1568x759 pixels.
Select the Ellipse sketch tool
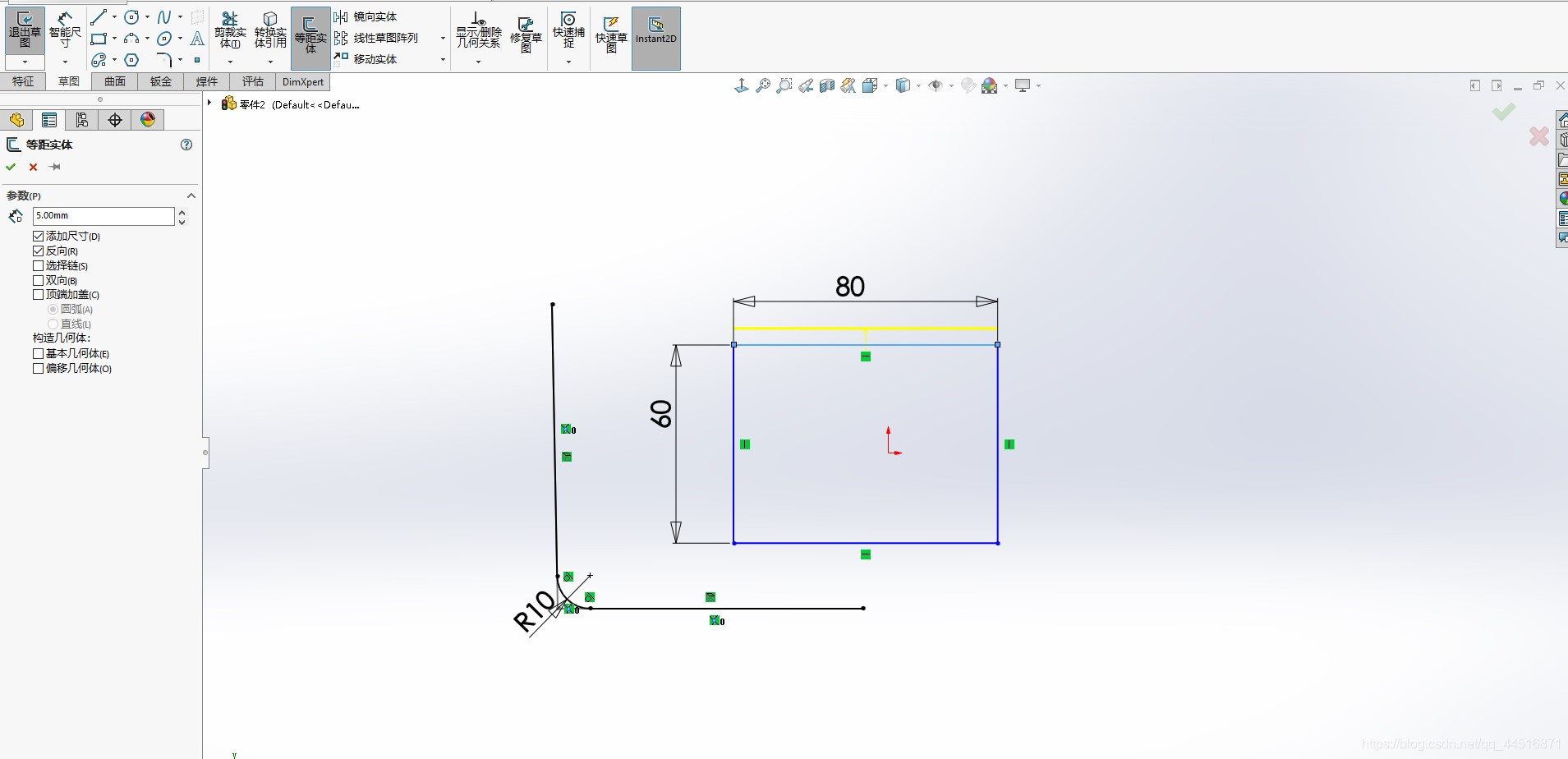coord(164,39)
